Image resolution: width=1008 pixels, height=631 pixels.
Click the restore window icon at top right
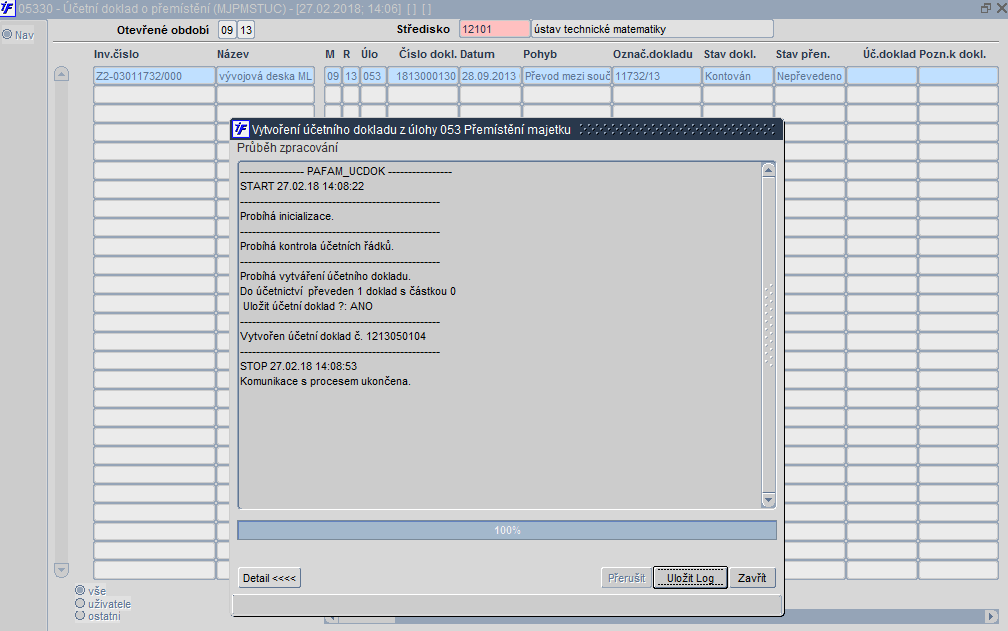[986, 8]
